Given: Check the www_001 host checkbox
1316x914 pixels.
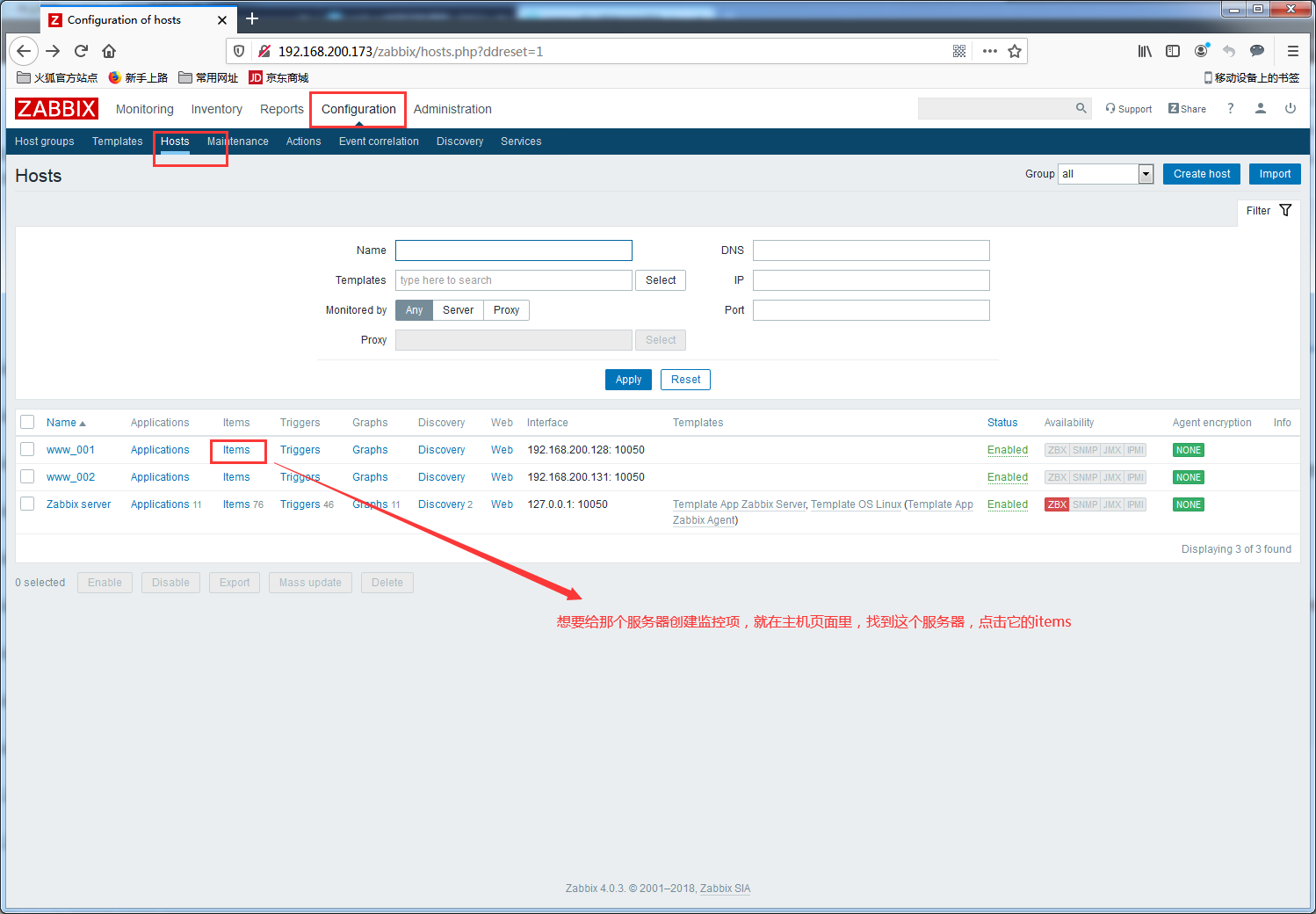Looking at the screenshot, I should pos(27,449).
